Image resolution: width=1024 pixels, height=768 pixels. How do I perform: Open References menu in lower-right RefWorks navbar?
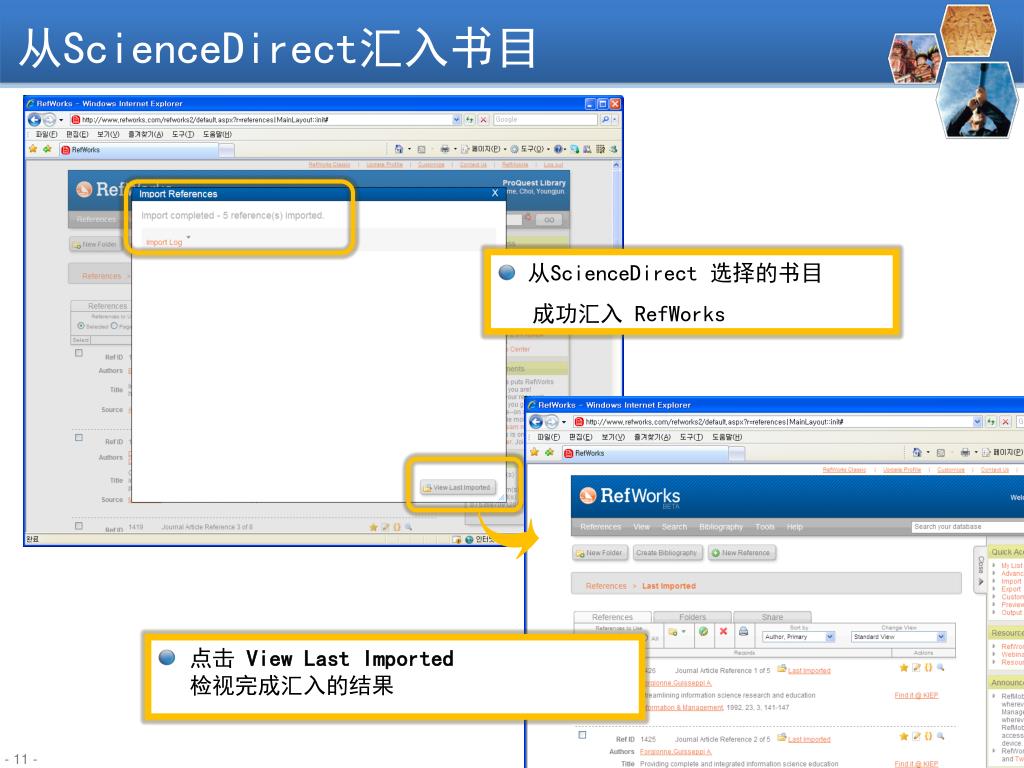(600, 526)
